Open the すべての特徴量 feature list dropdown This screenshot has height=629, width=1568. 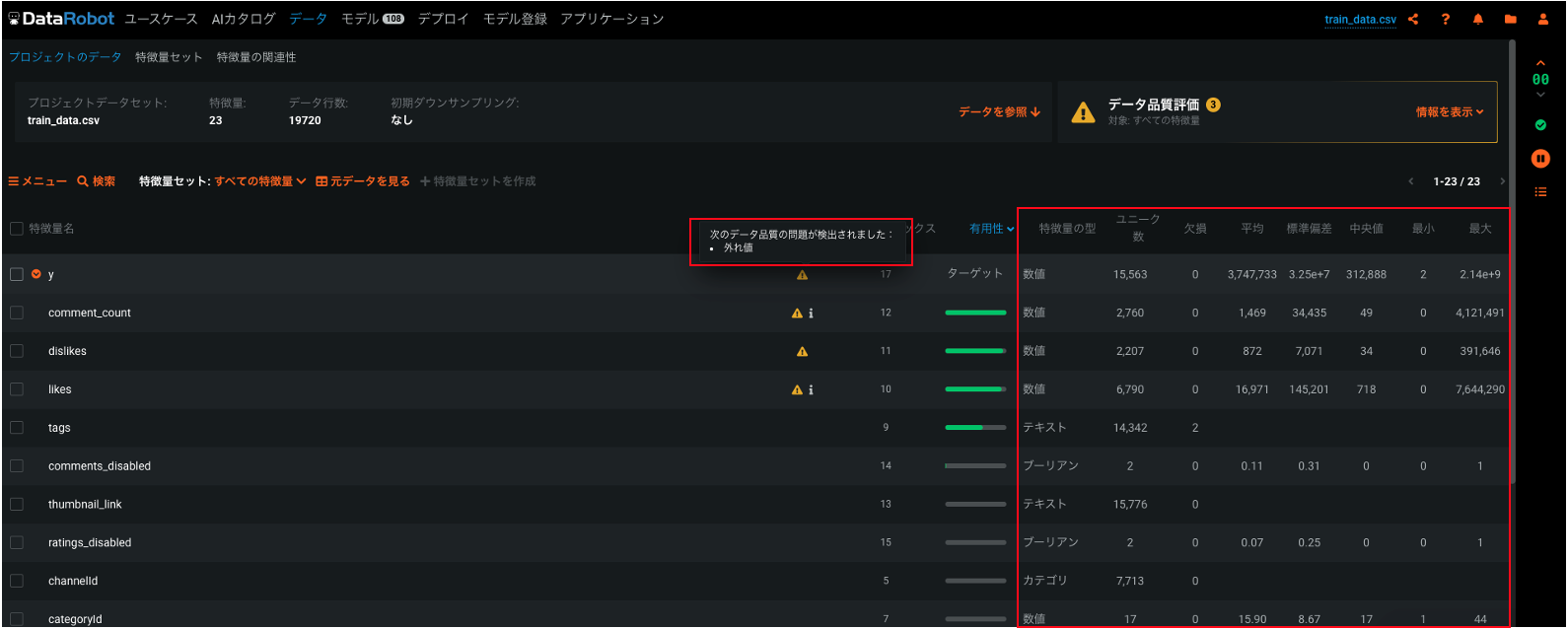260,181
